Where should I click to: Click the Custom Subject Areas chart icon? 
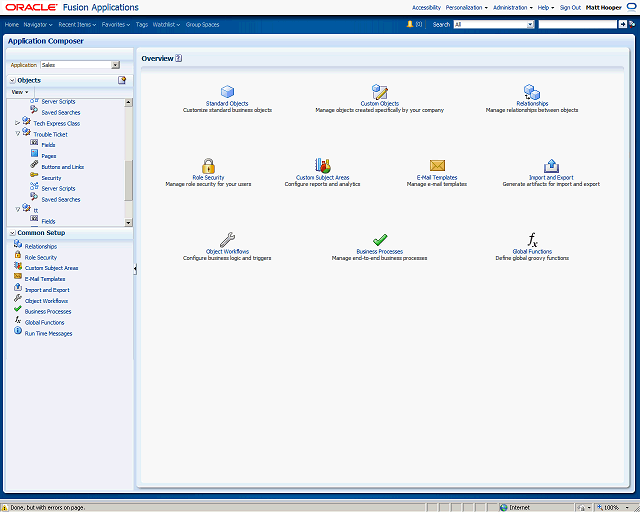tap(322, 165)
